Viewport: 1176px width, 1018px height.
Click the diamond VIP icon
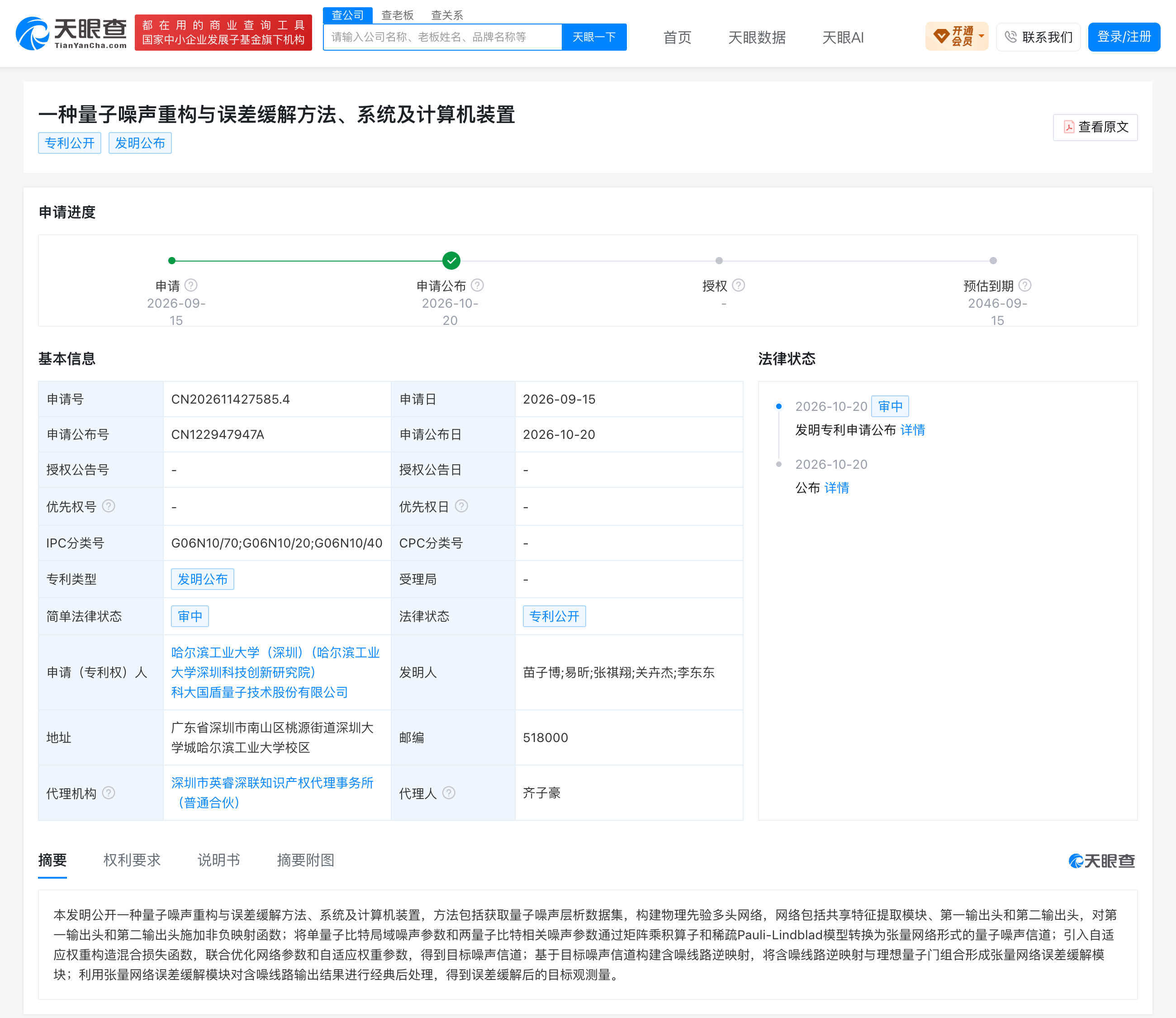[941, 36]
